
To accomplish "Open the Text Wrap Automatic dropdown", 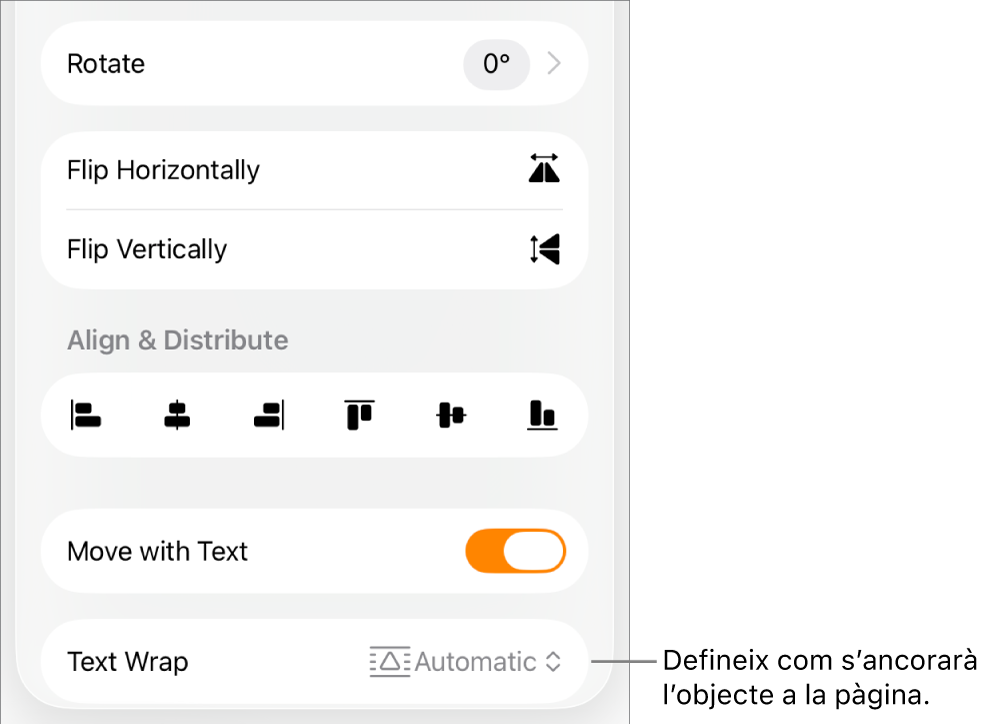I will pyautogui.click(x=465, y=662).
